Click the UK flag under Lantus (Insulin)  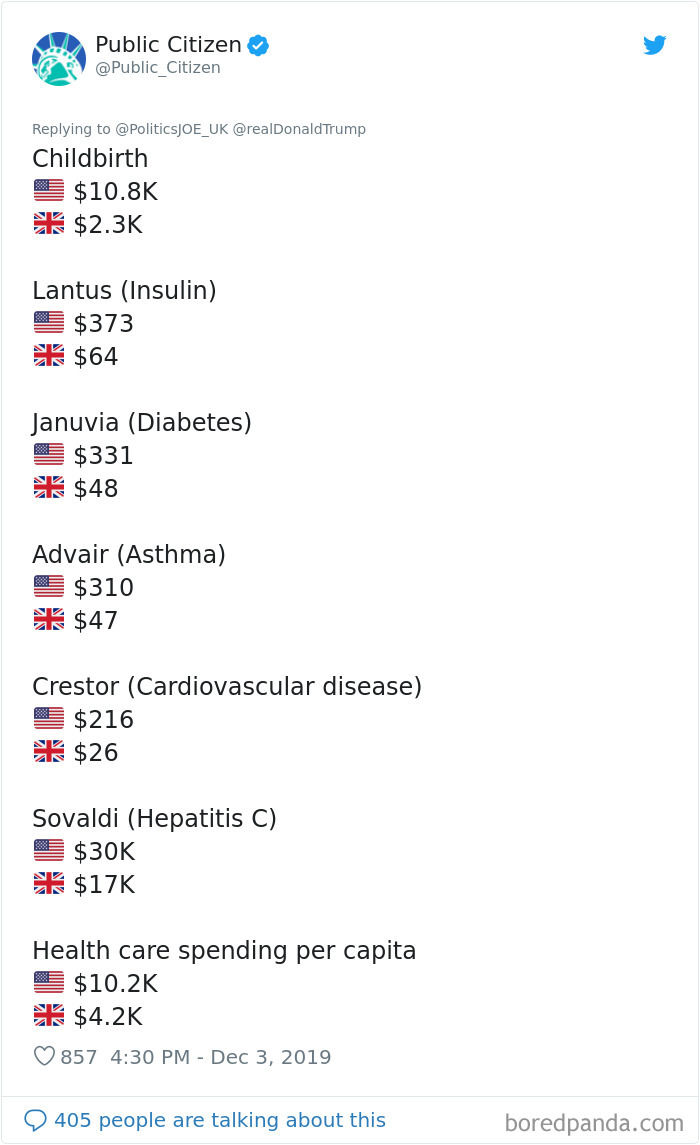click(x=48, y=355)
